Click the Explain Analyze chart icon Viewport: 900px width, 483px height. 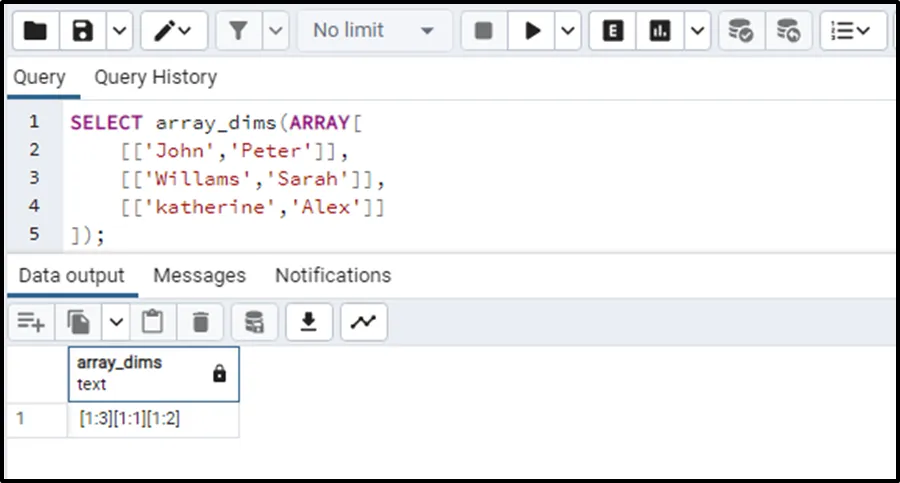660,31
